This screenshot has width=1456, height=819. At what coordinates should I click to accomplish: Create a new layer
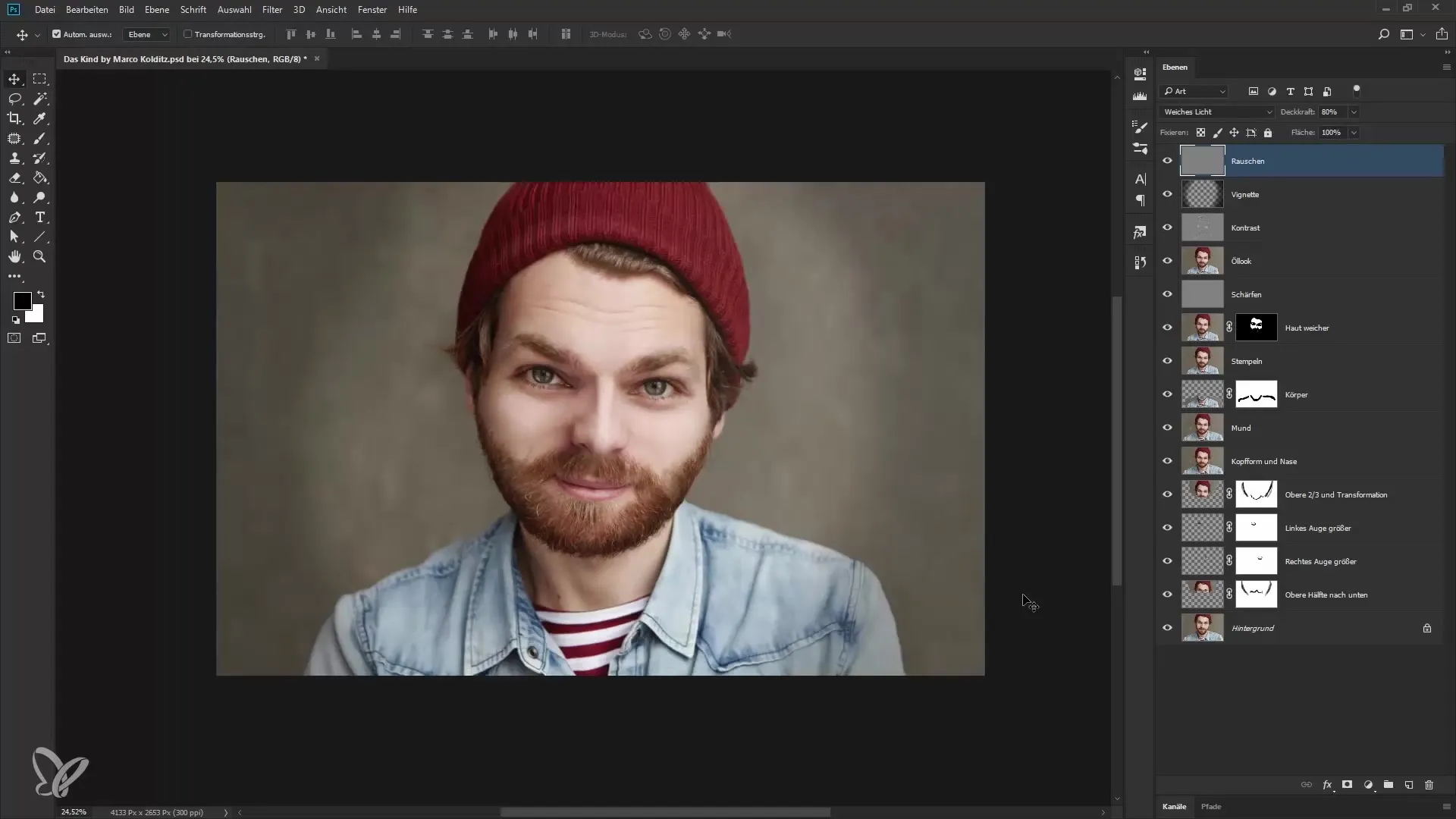tap(1409, 785)
